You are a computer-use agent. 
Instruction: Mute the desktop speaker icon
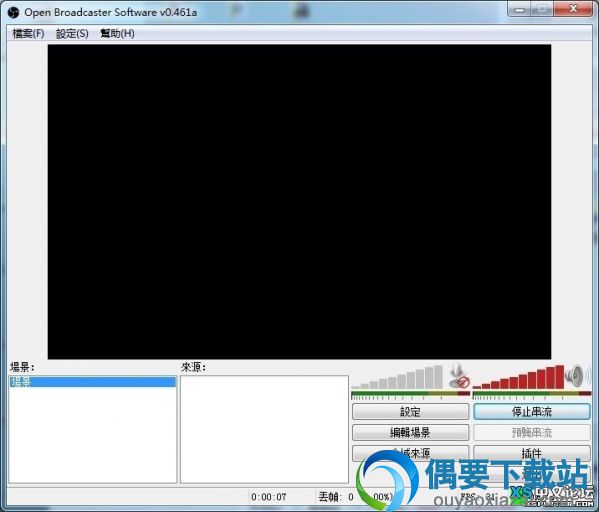577,376
